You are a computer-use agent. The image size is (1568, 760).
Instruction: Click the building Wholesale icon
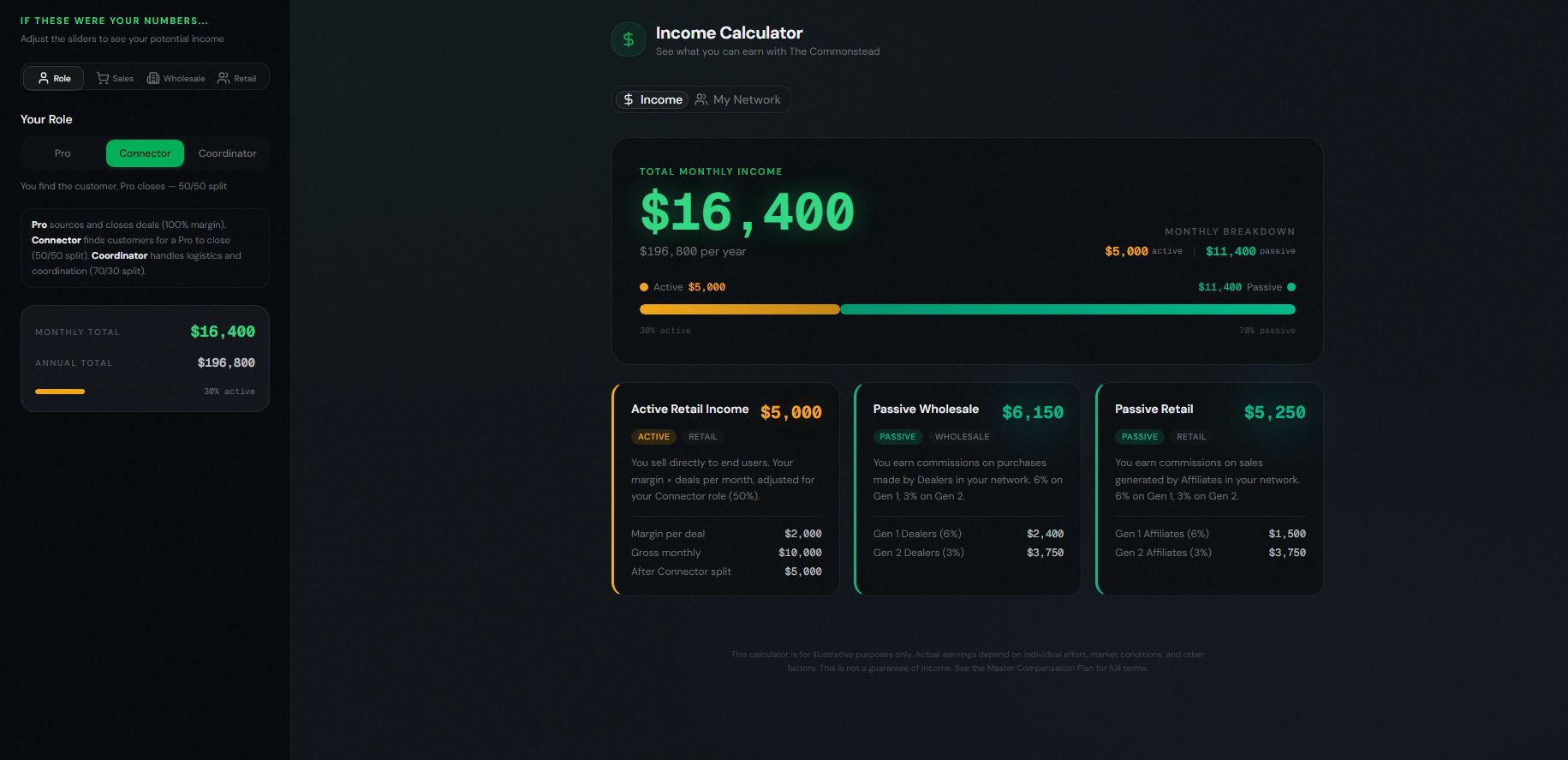coord(153,78)
